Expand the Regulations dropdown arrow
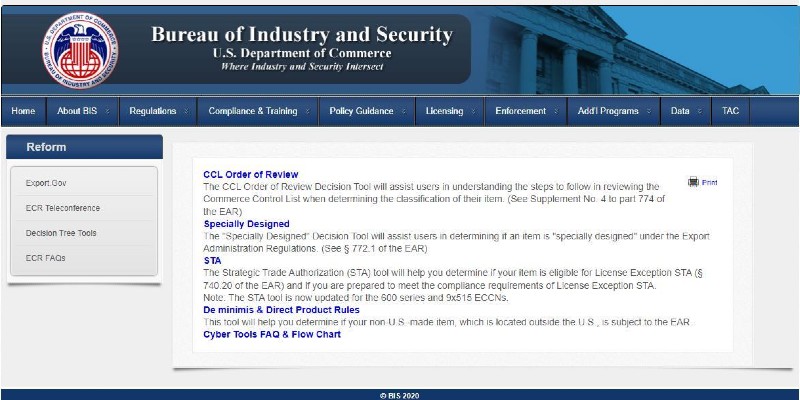The image size is (800, 400). (186, 111)
